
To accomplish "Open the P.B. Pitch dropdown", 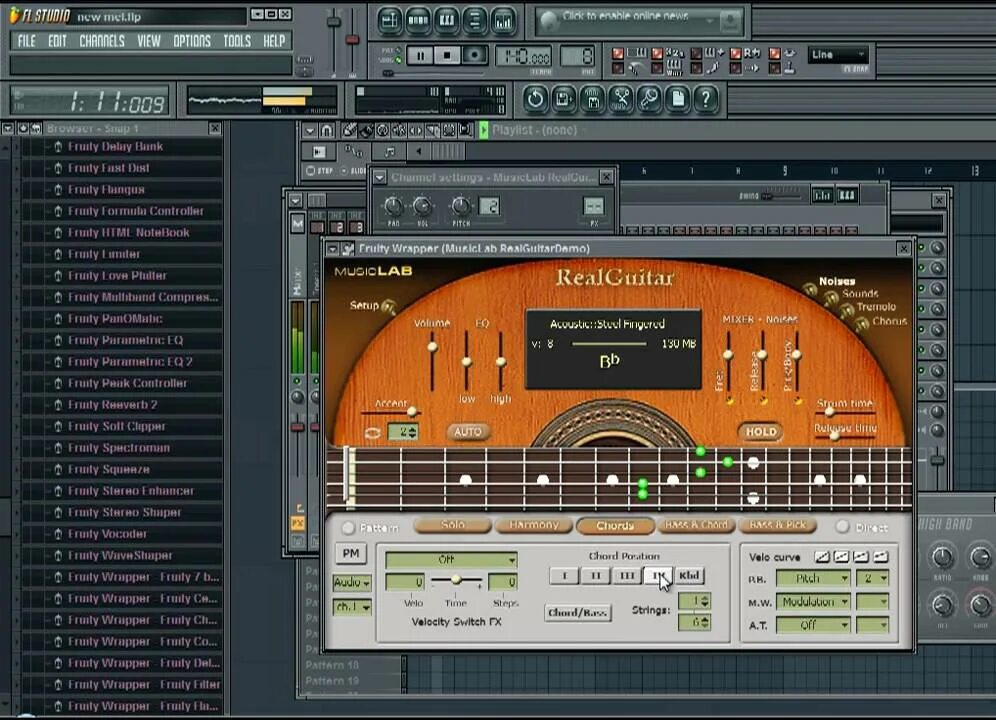I will (x=814, y=578).
